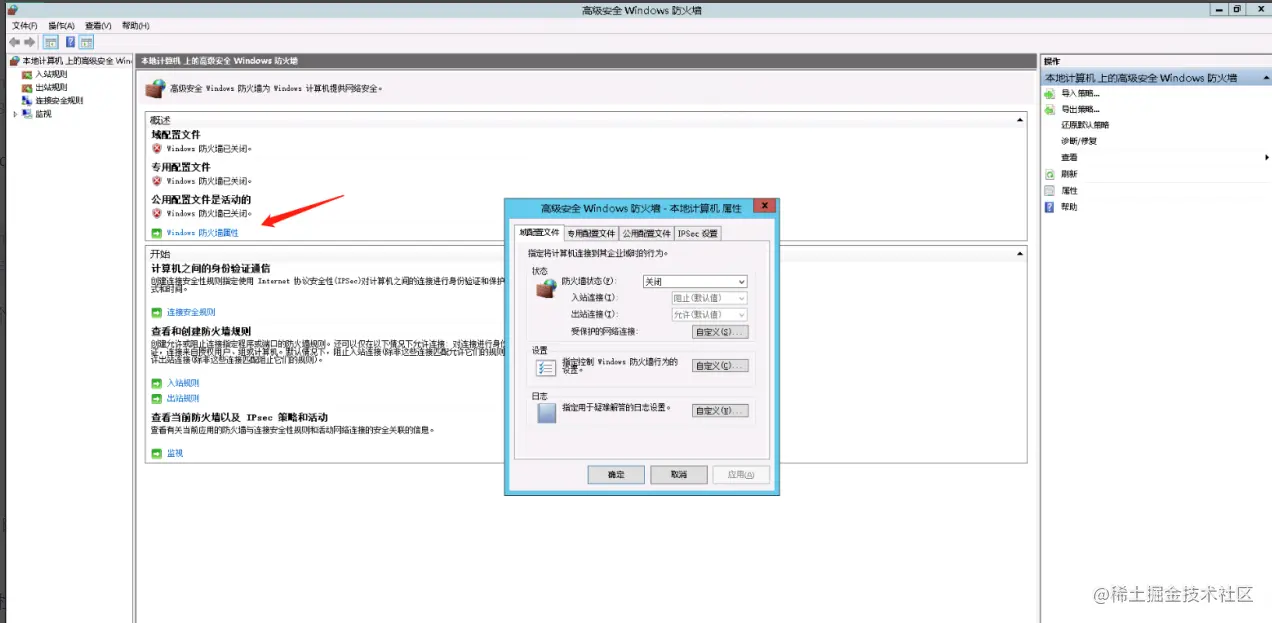Click the 确定 button in the dialog
This screenshot has height=623, width=1272.
coord(616,475)
